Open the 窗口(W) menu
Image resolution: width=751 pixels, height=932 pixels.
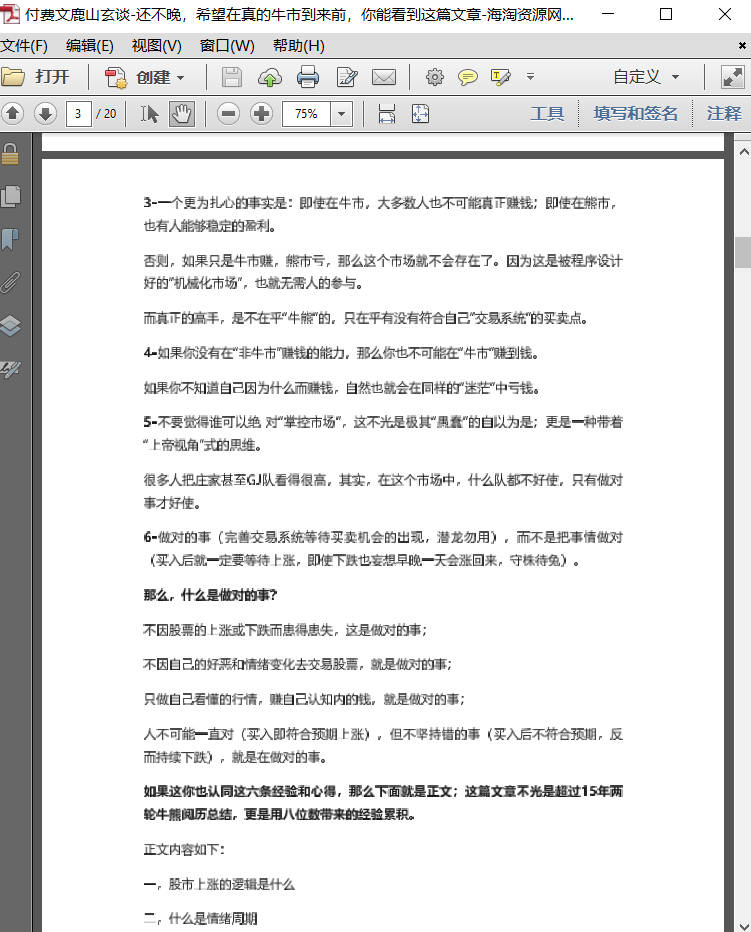click(227, 46)
